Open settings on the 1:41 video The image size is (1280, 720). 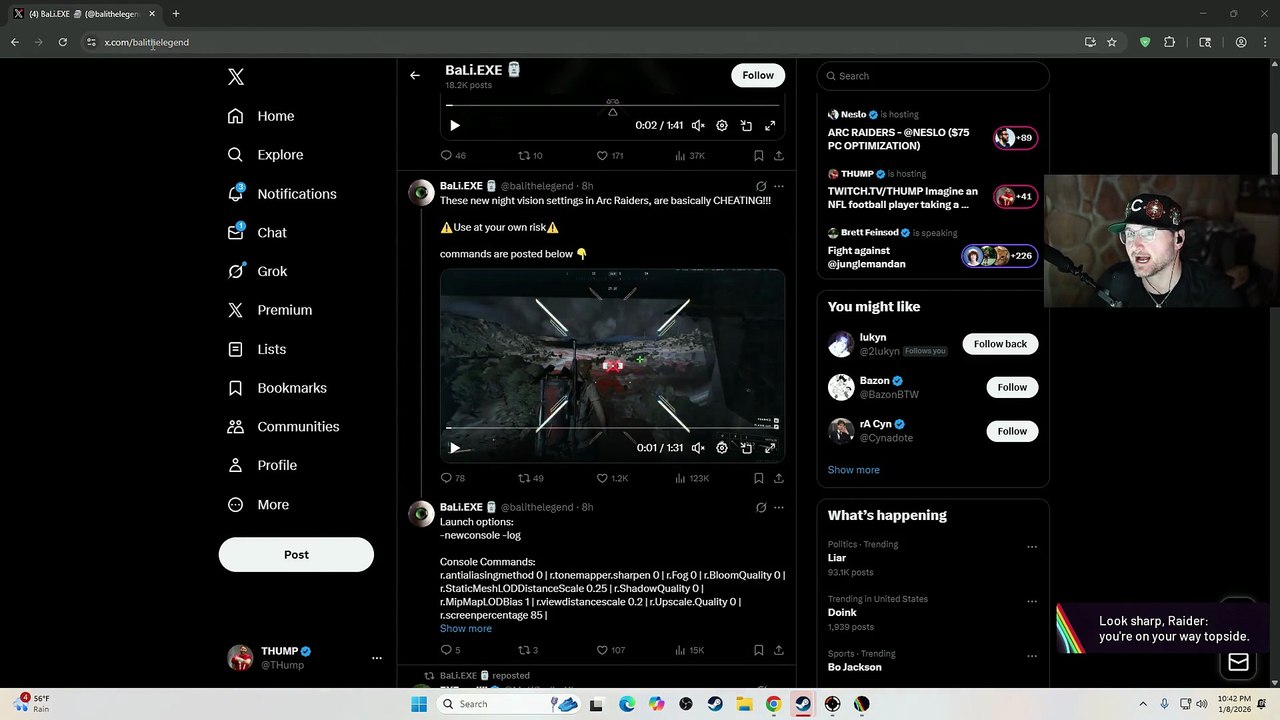(x=722, y=126)
